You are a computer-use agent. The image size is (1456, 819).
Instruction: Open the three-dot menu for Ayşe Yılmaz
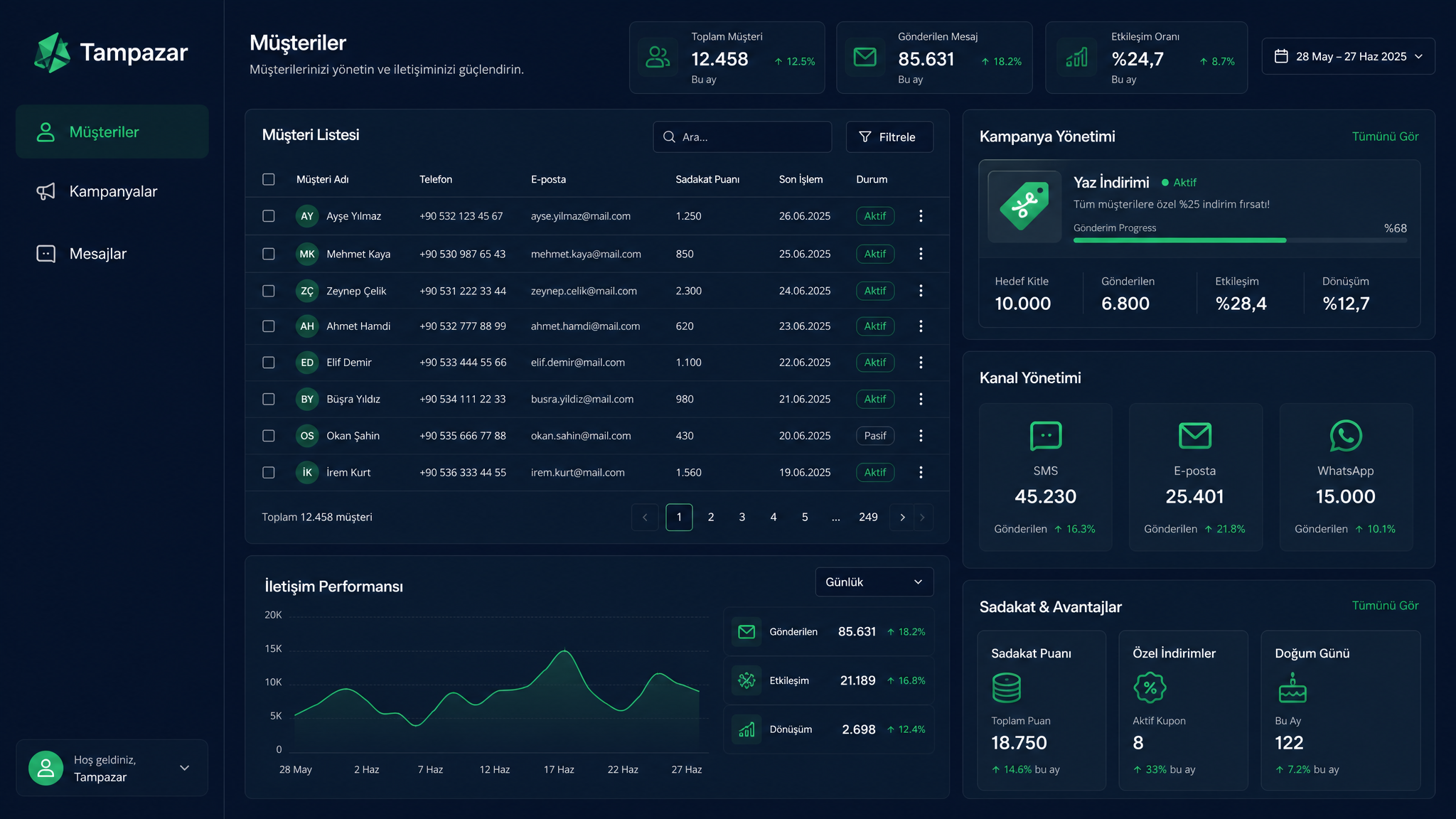coord(921,216)
